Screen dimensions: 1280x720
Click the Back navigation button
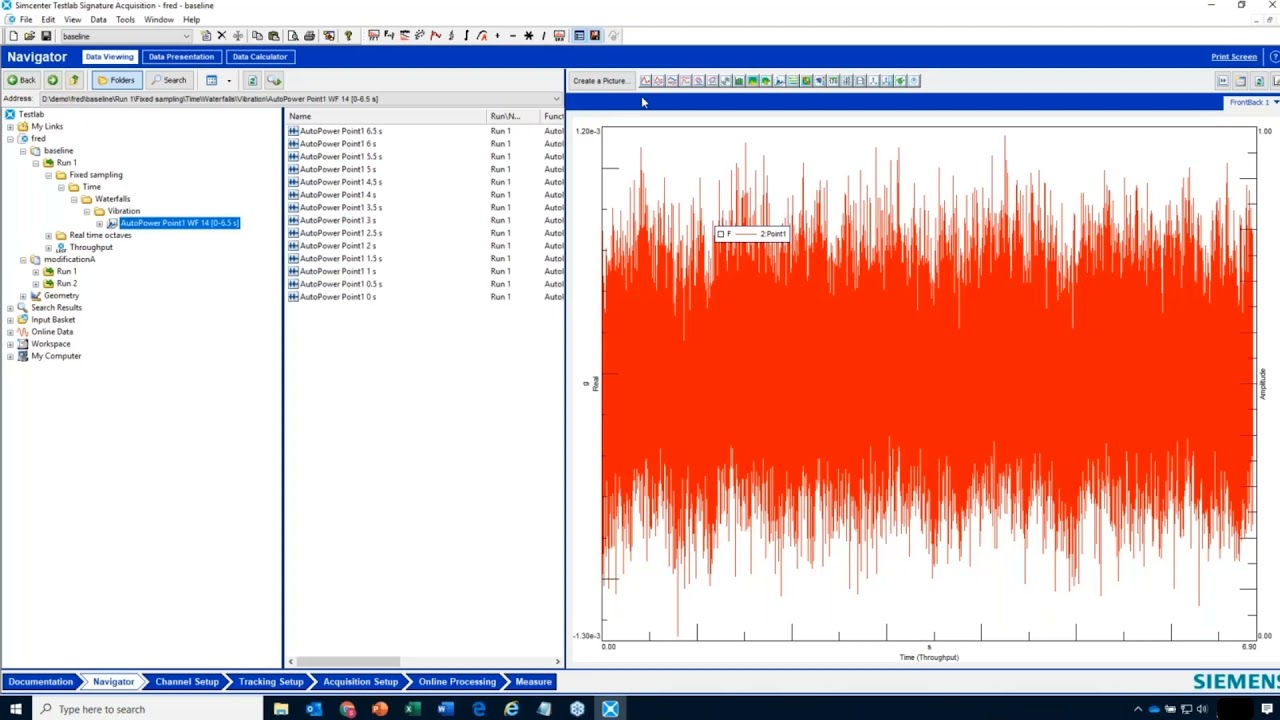pos(21,80)
